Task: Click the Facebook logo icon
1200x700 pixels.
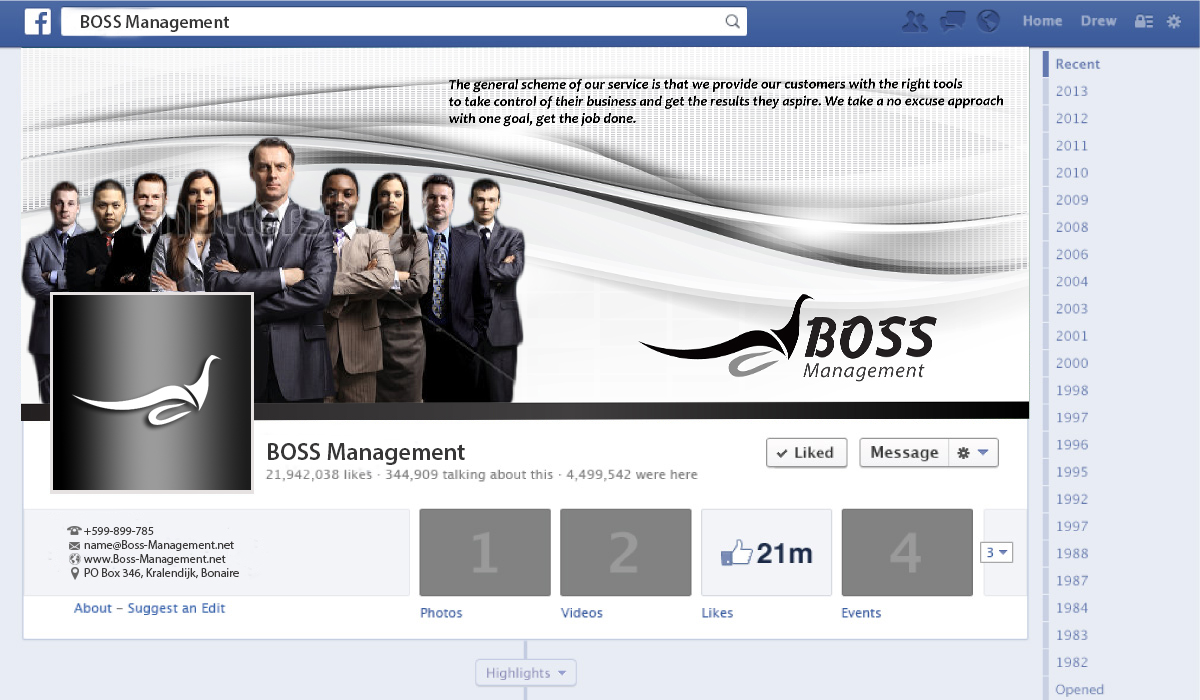Action: coord(38,22)
